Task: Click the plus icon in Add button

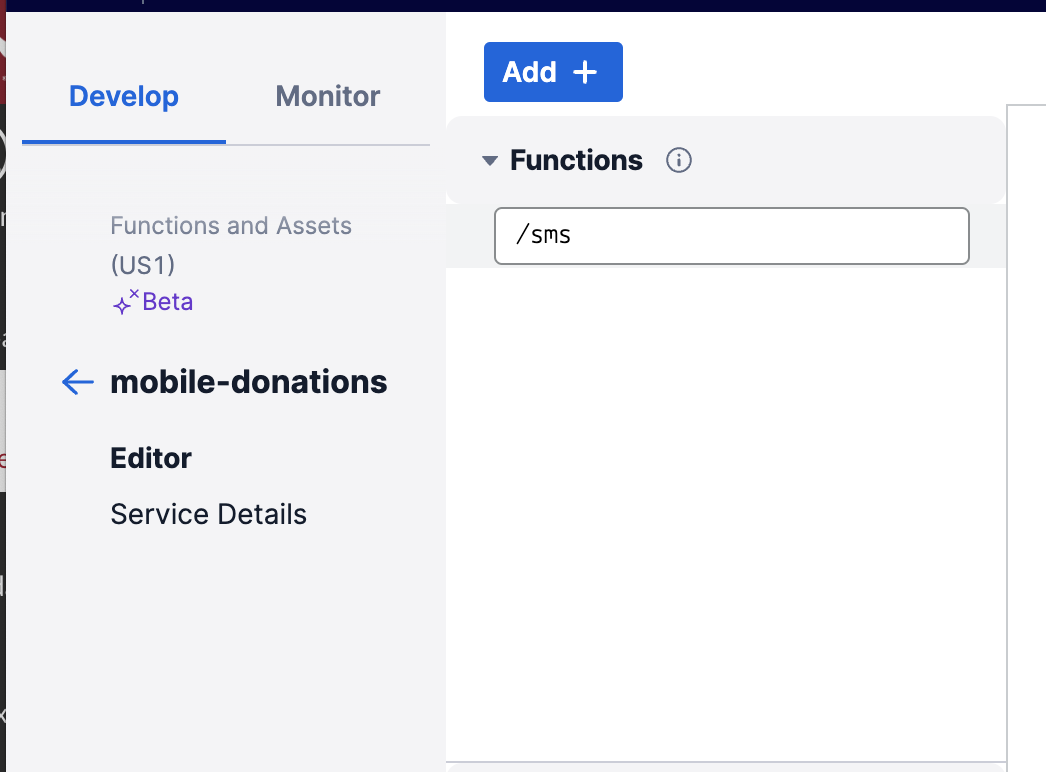Action: point(585,72)
